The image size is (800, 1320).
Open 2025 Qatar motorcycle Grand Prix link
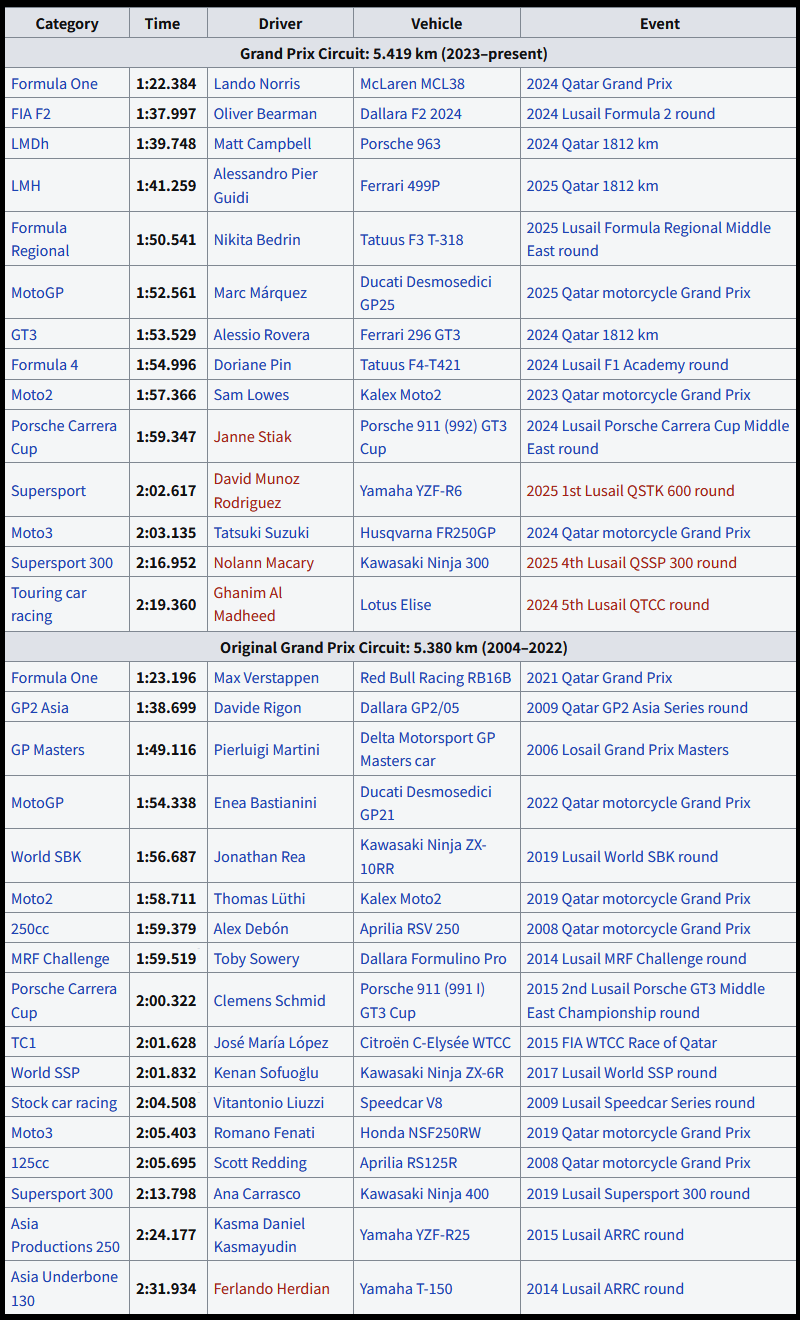coord(638,293)
